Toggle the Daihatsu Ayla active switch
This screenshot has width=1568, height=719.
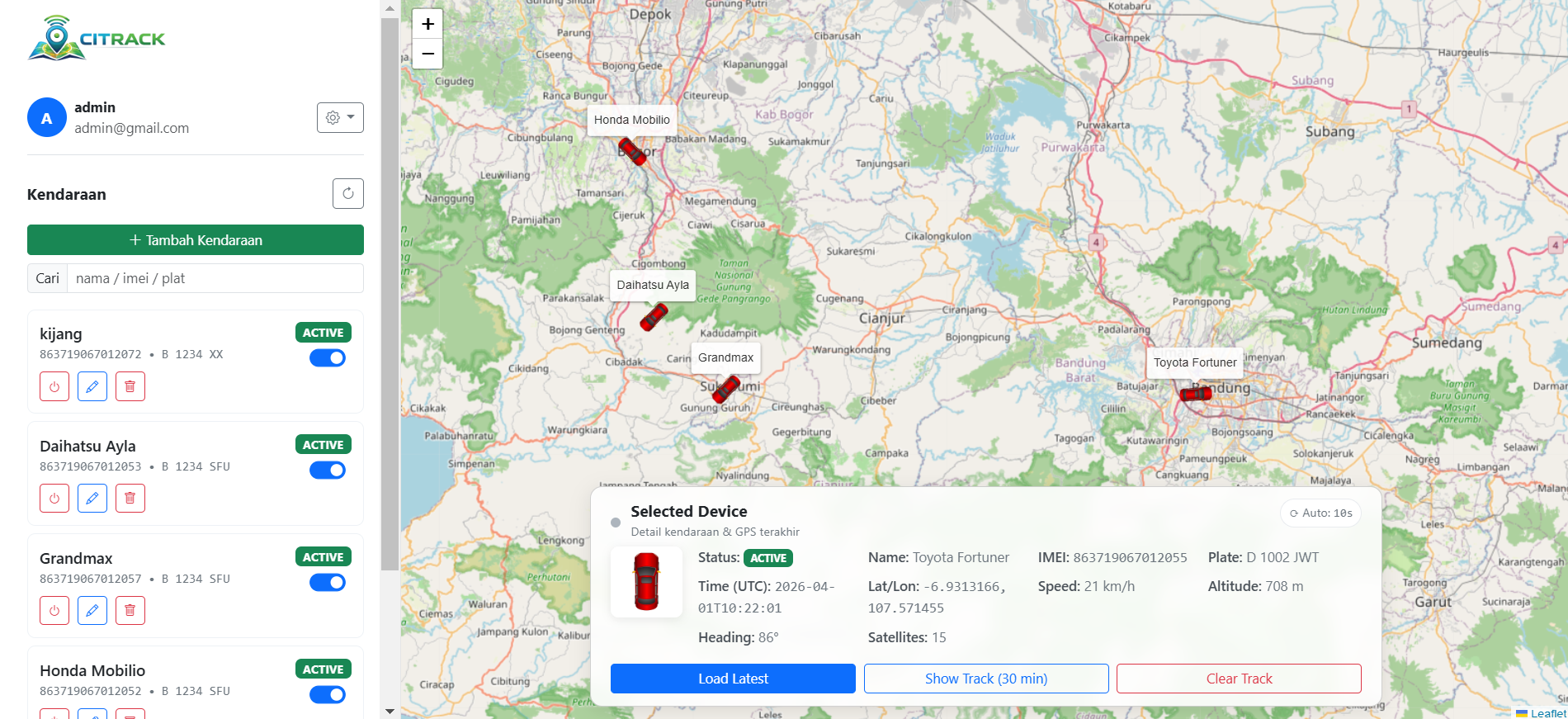[x=328, y=470]
